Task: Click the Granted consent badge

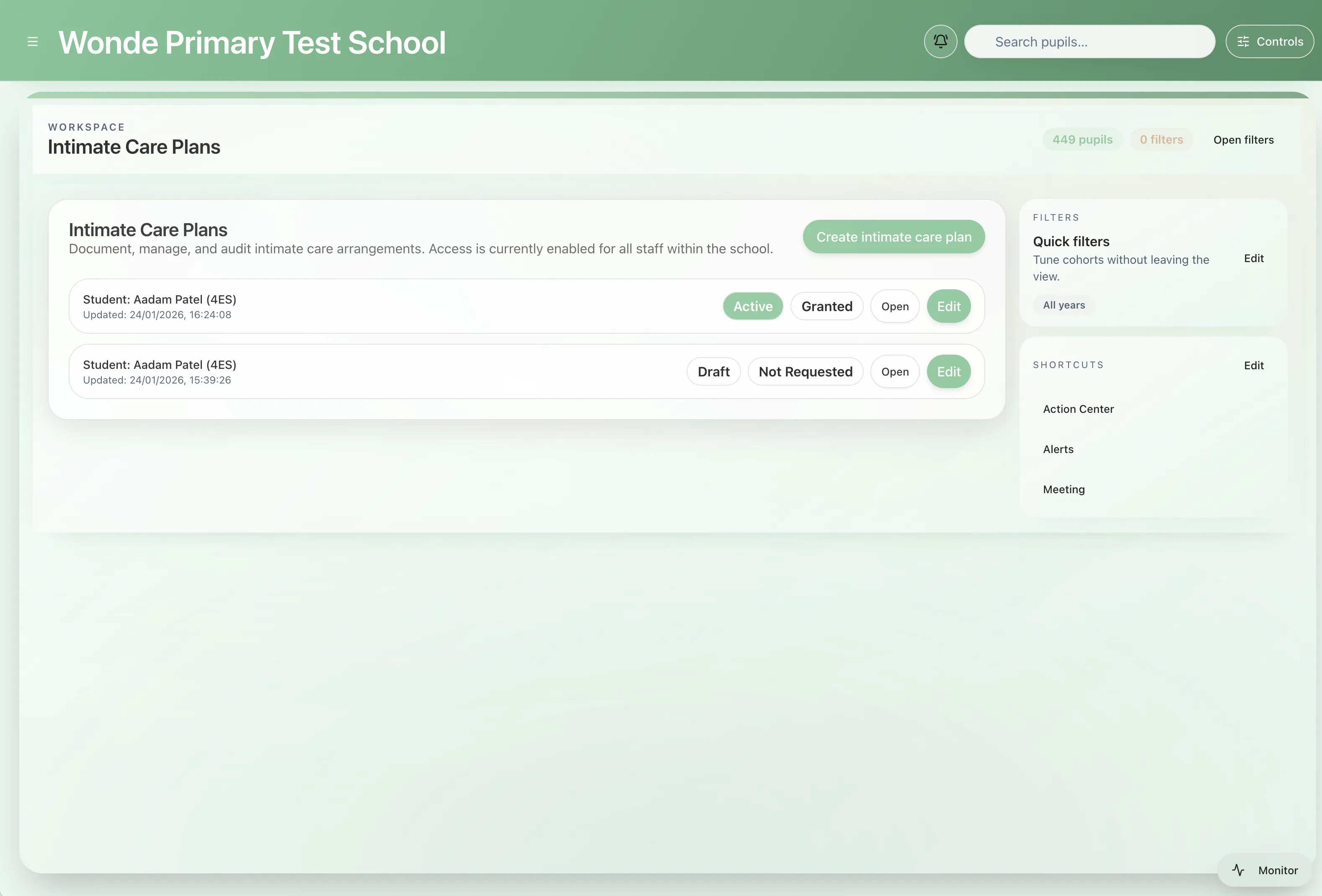Action: [x=826, y=306]
